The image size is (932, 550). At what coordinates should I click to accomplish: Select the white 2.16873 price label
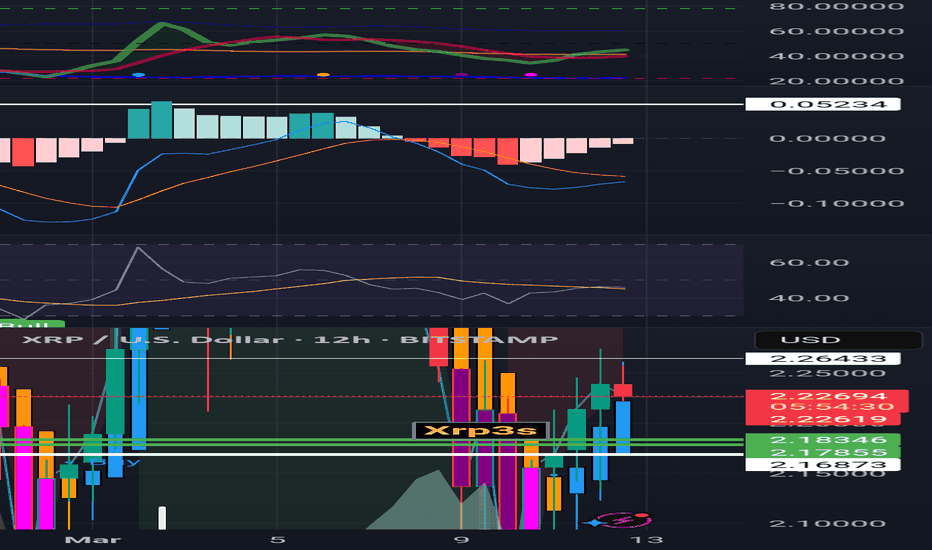823,464
